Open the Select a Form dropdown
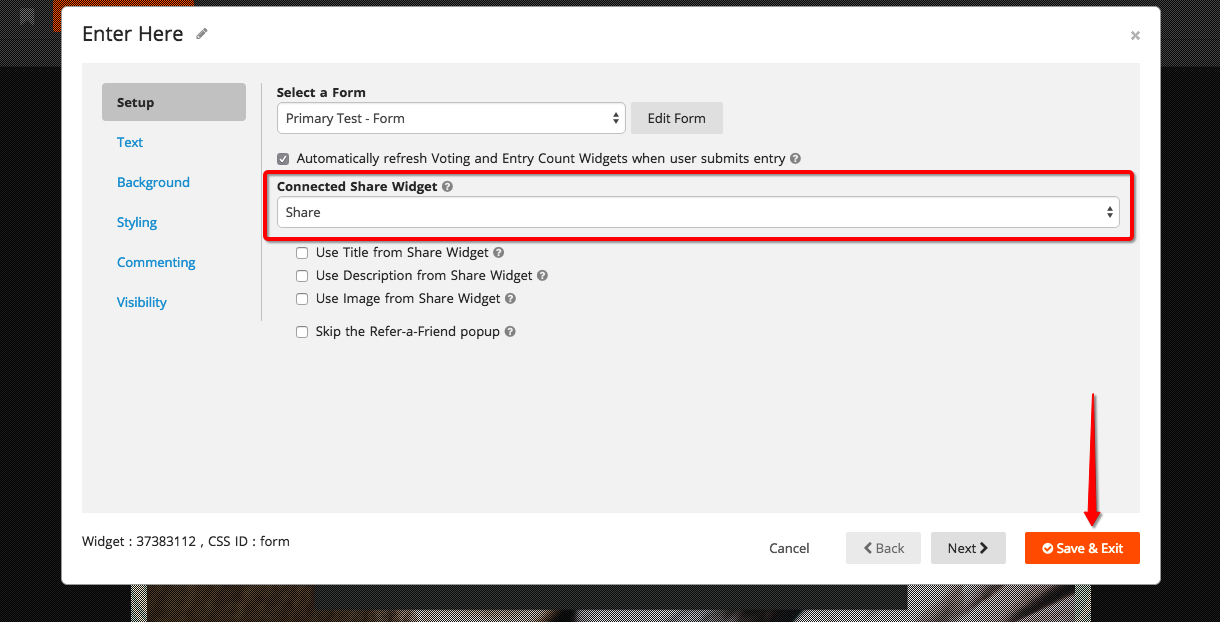The height and width of the screenshot is (622, 1220). click(x=450, y=117)
